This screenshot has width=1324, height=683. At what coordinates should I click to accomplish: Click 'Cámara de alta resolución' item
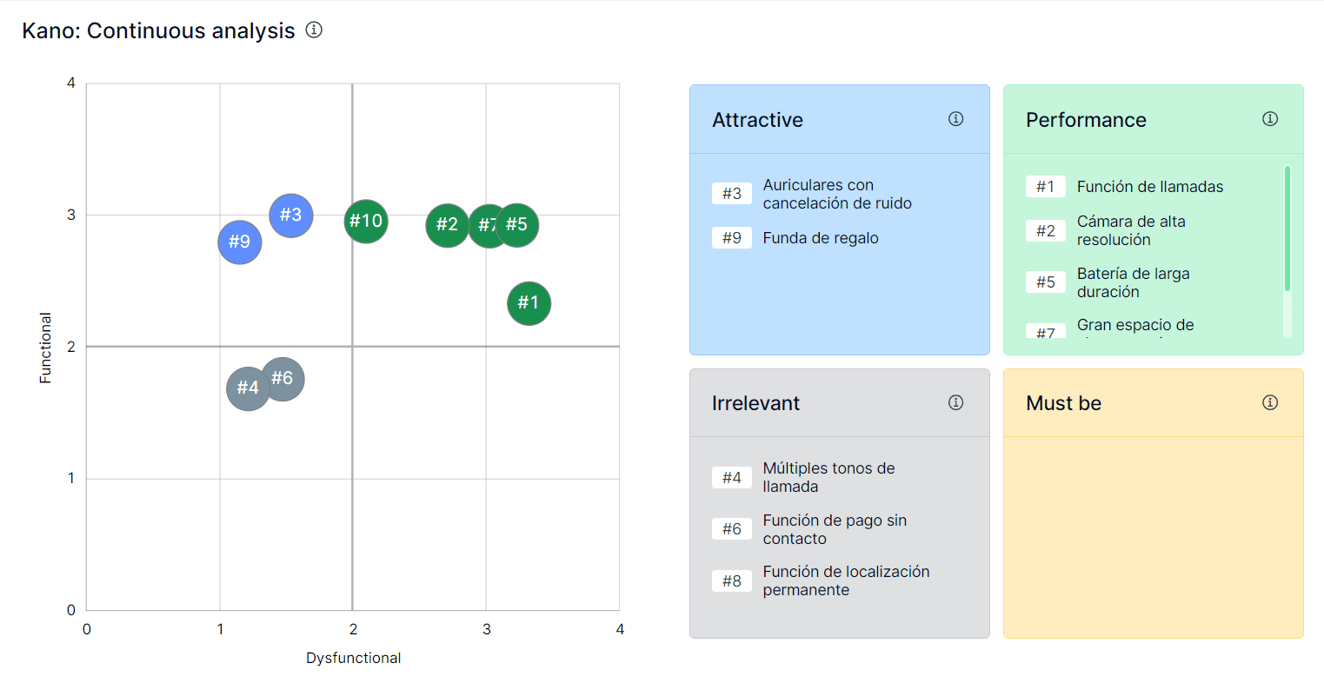tap(1130, 231)
